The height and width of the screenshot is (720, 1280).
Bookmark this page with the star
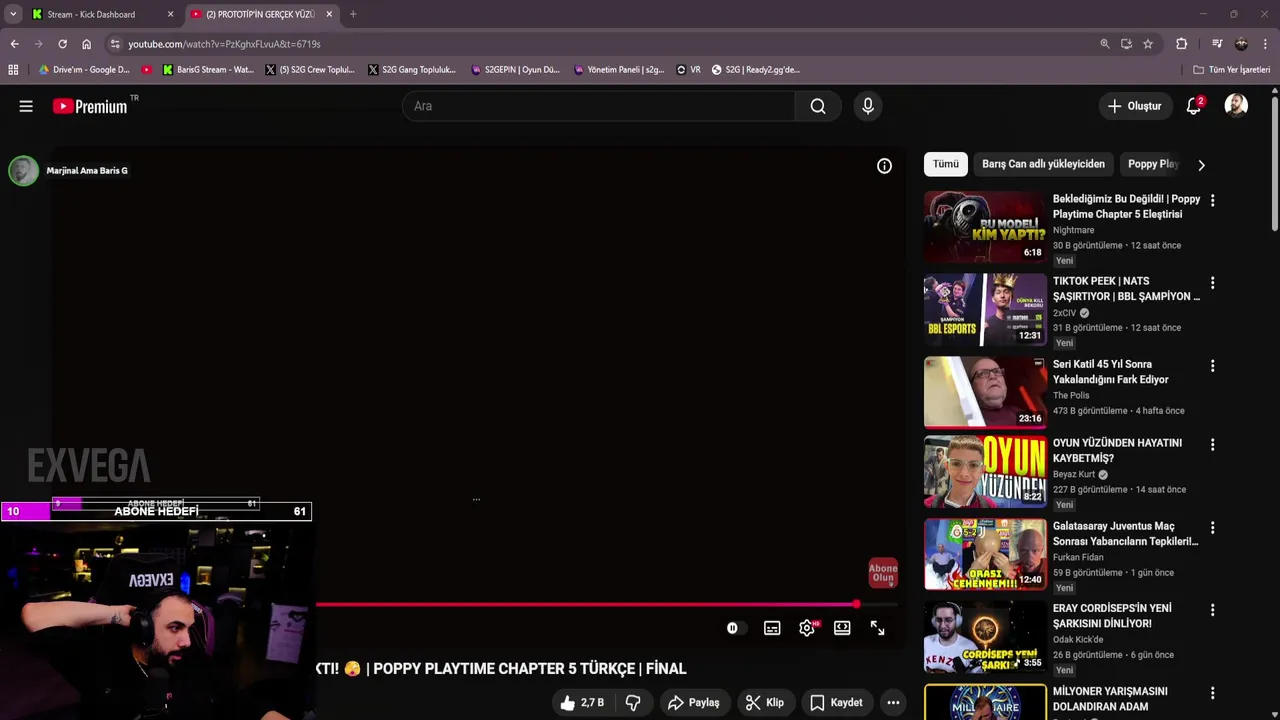tap(1148, 44)
